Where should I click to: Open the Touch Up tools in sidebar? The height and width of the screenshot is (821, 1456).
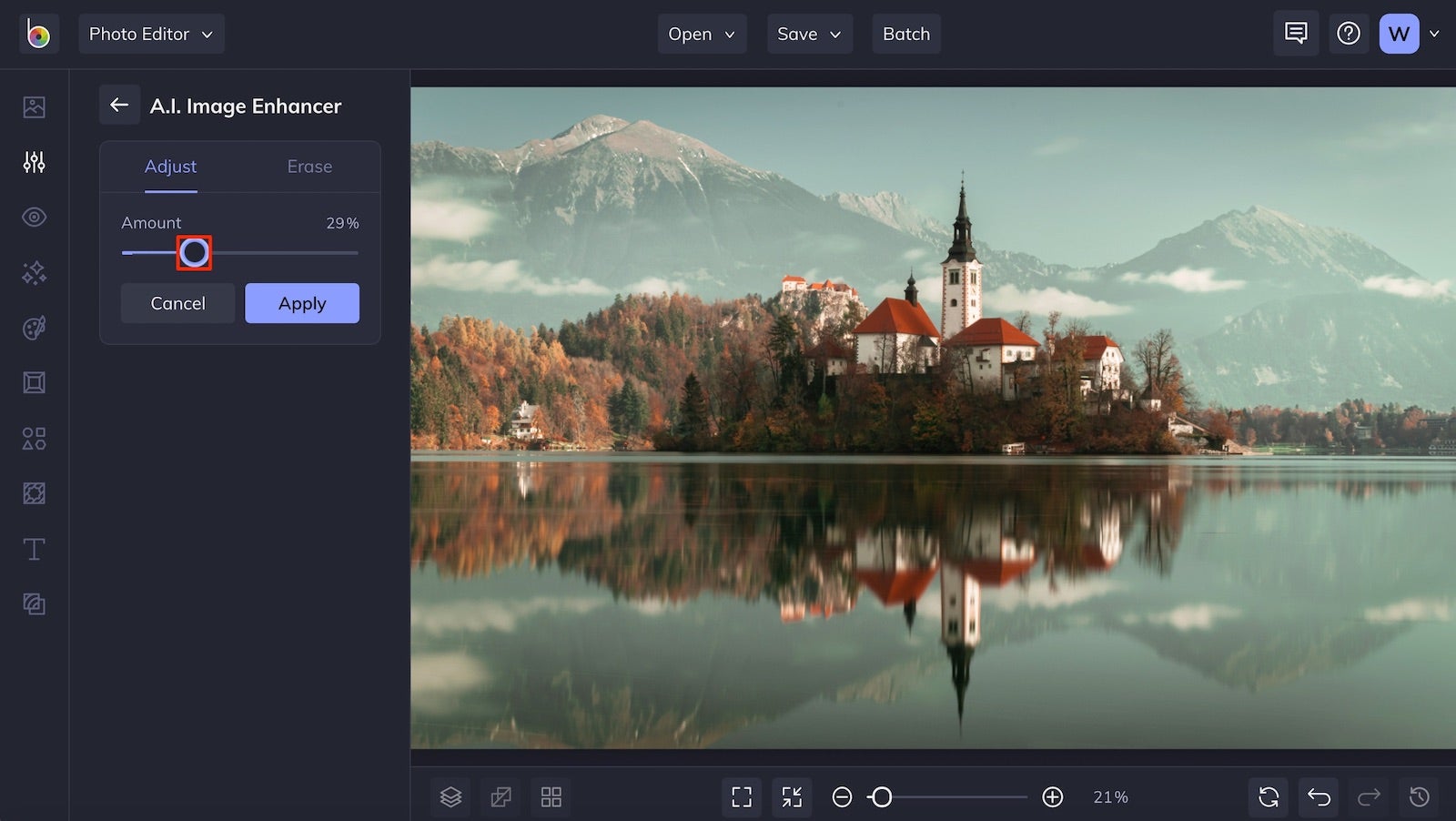34,217
